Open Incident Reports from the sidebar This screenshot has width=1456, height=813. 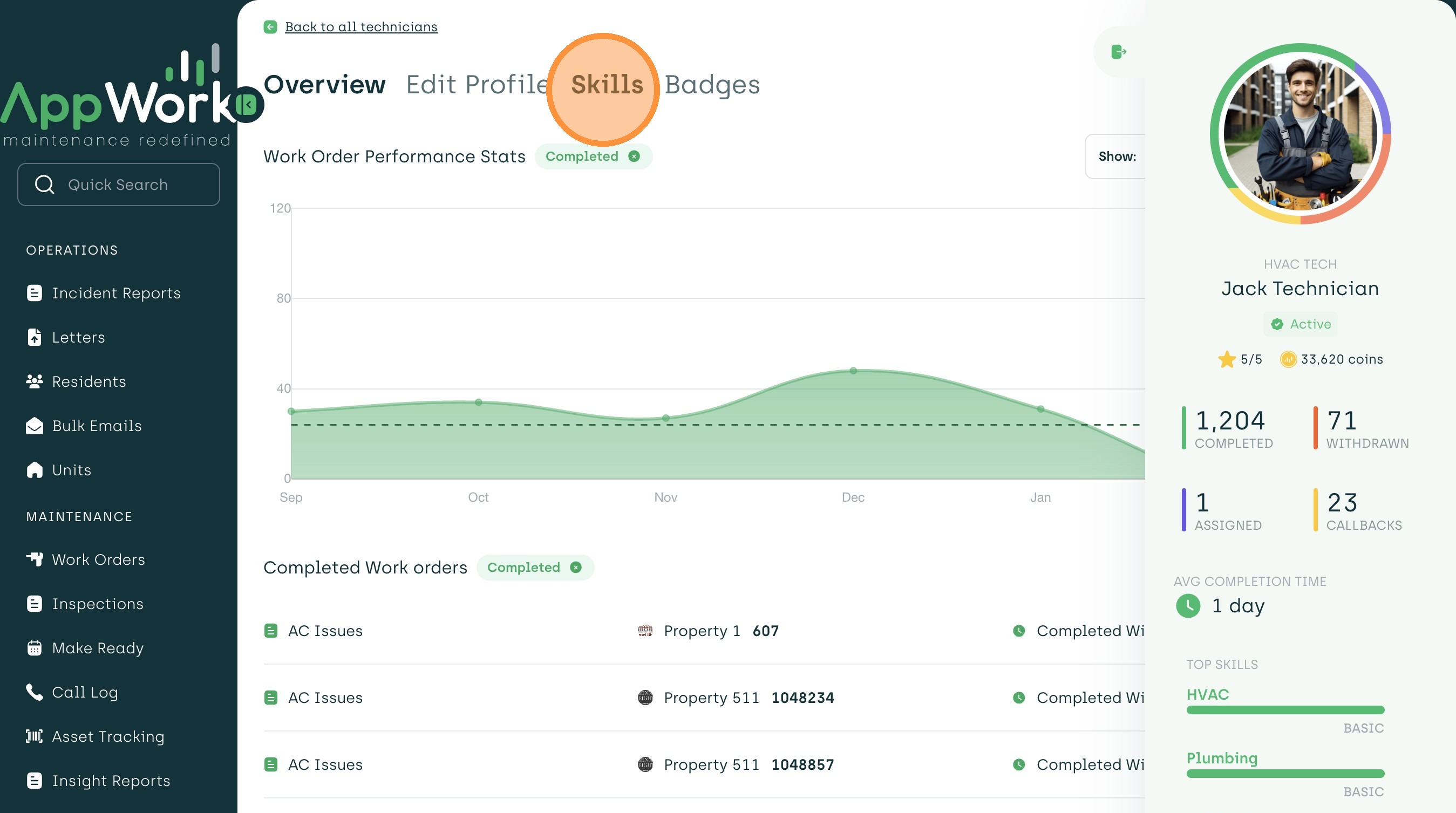116,293
